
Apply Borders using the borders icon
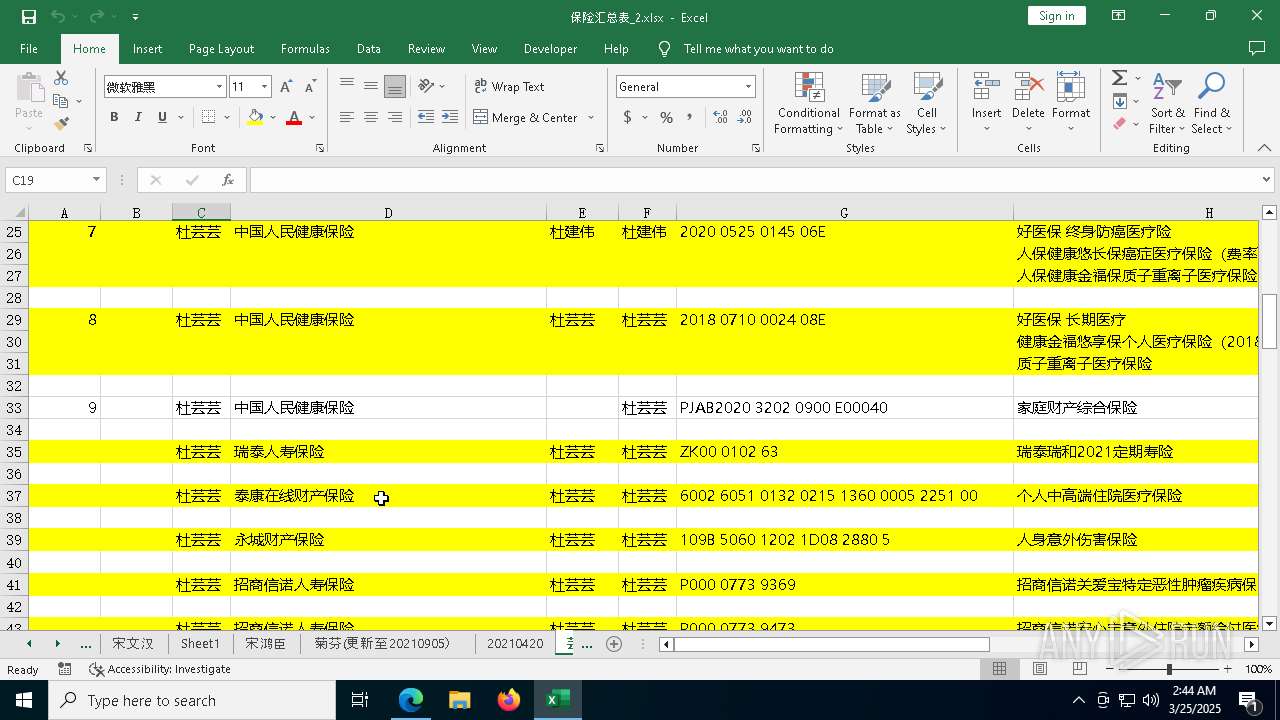point(208,117)
